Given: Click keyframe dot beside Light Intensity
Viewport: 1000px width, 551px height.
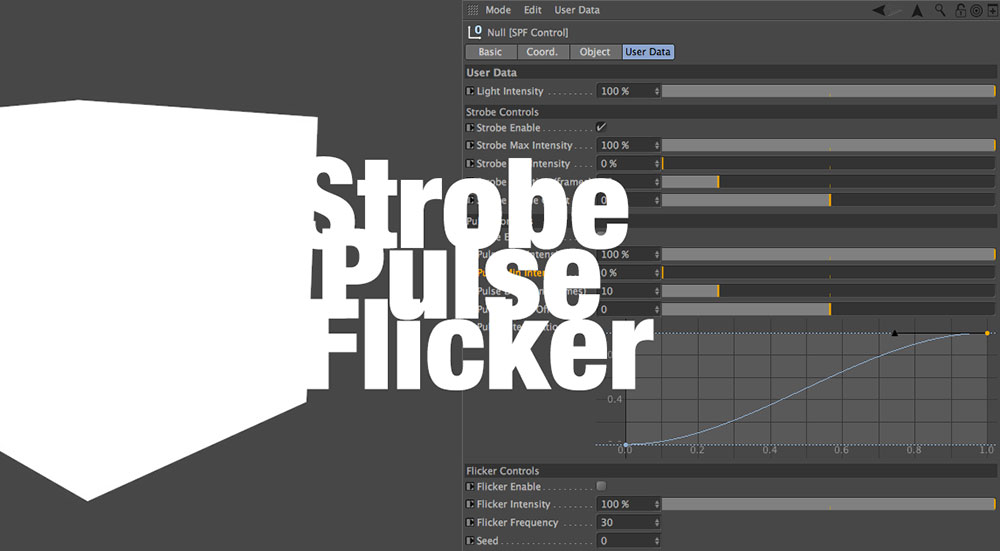Looking at the screenshot, I should [470, 91].
